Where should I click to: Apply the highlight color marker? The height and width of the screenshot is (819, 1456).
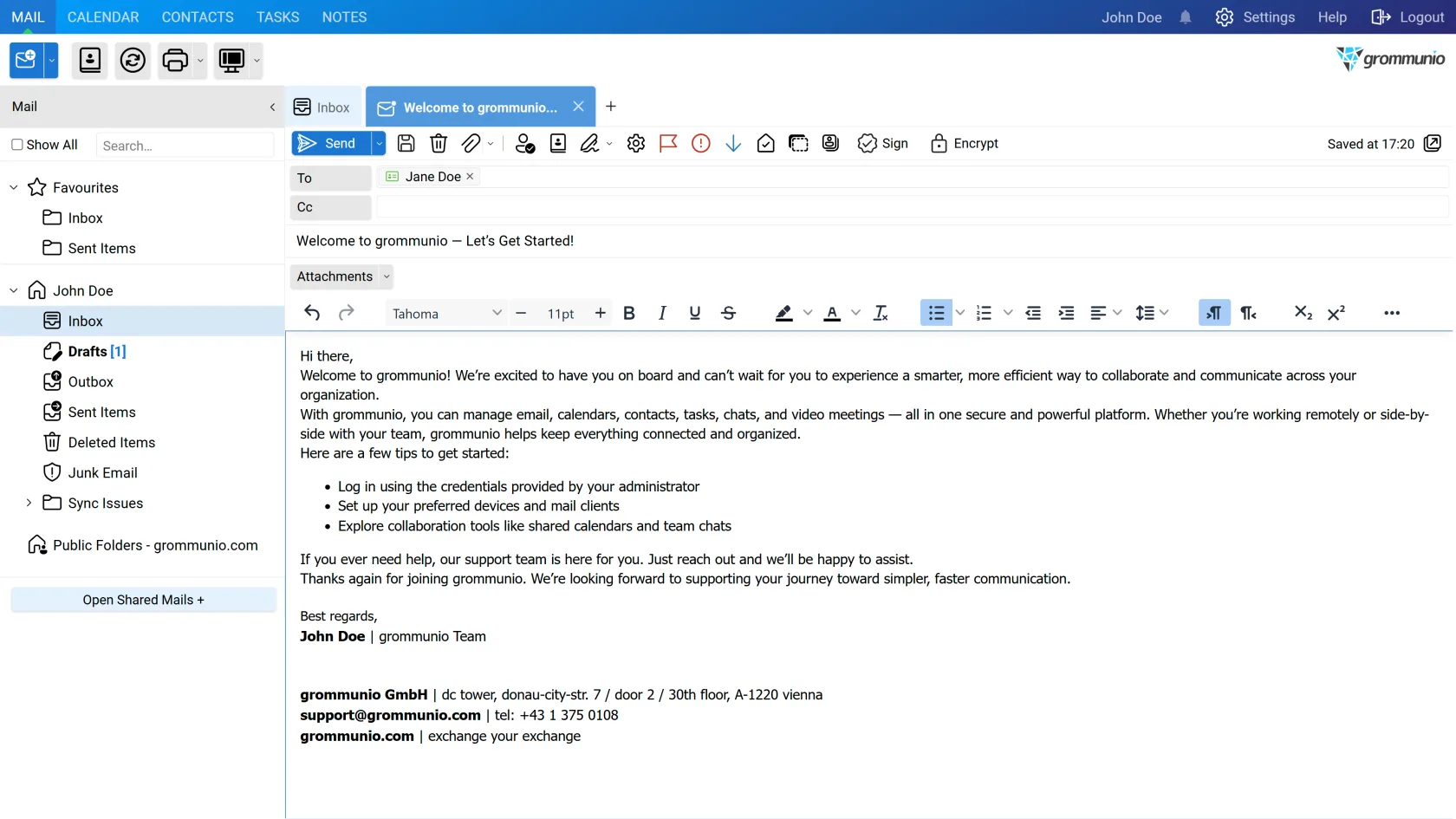[784, 313]
